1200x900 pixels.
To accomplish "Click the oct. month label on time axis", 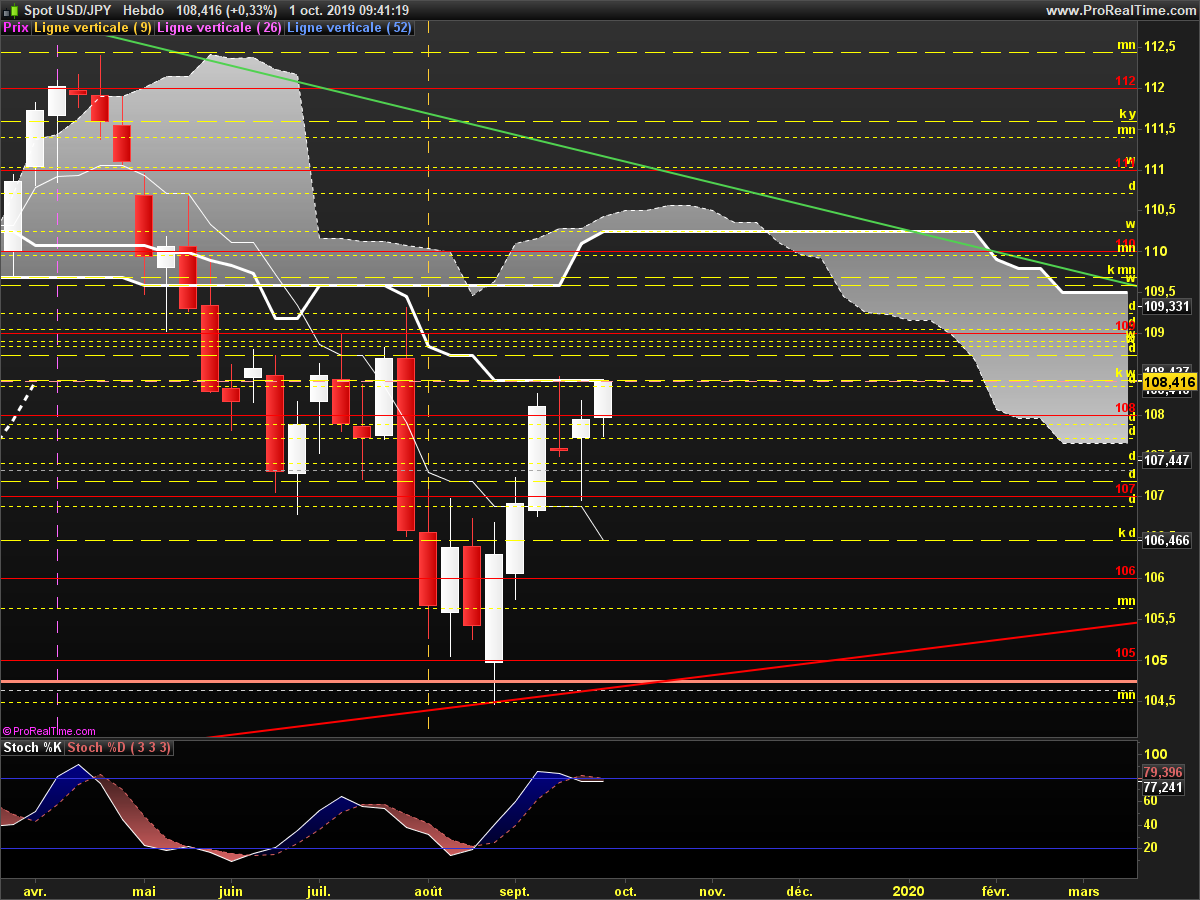I will [x=625, y=890].
